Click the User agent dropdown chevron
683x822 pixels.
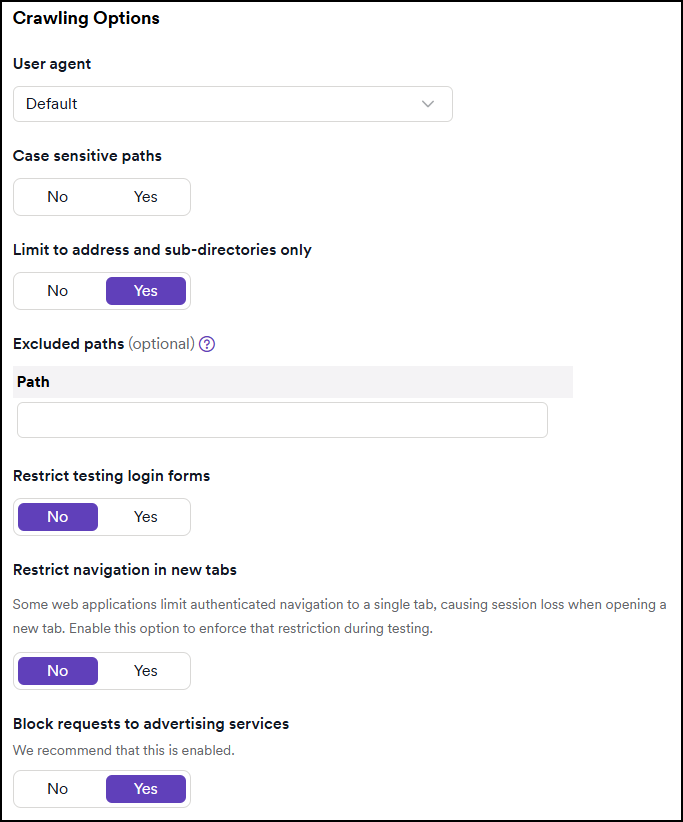coord(428,104)
